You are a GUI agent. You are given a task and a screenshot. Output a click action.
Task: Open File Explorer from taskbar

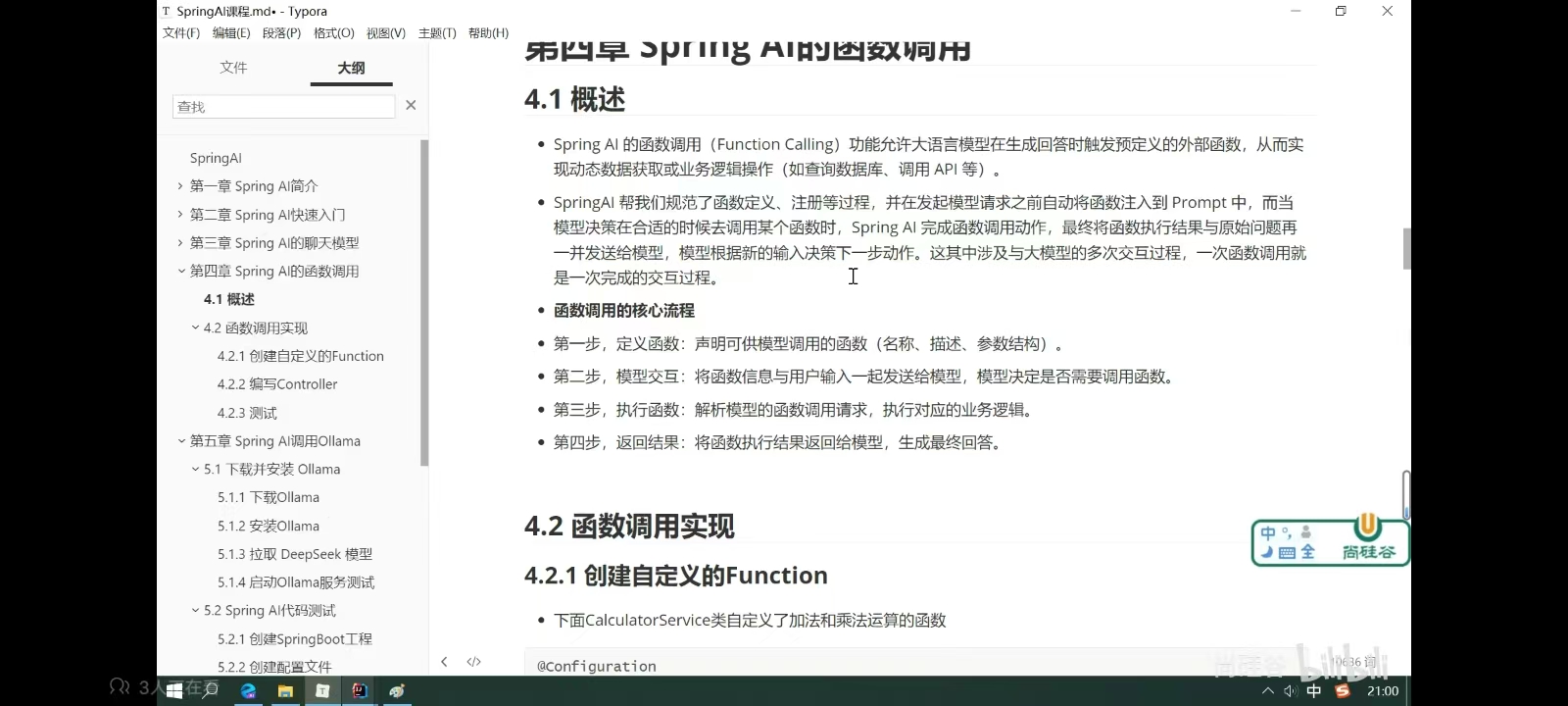pyautogui.click(x=285, y=690)
